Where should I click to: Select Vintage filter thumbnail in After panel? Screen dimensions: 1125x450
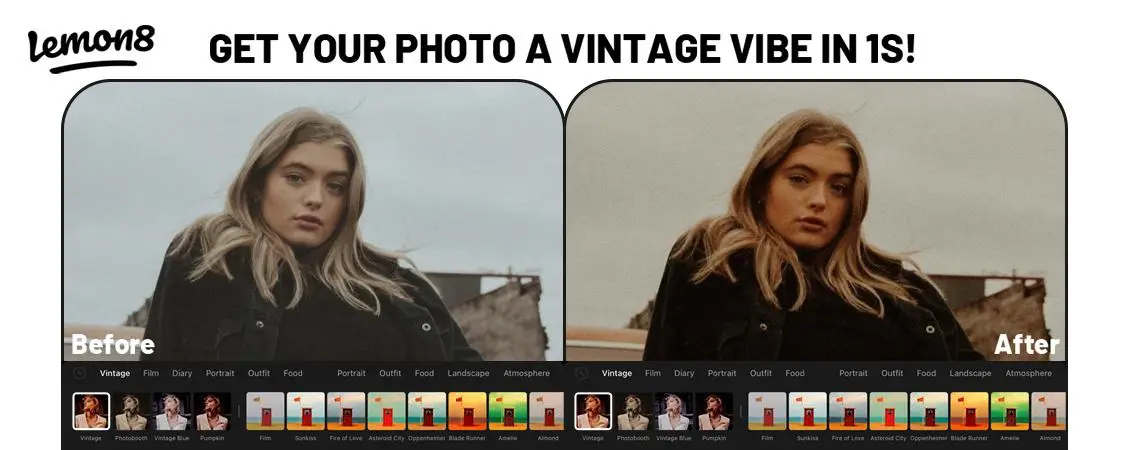pos(593,411)
